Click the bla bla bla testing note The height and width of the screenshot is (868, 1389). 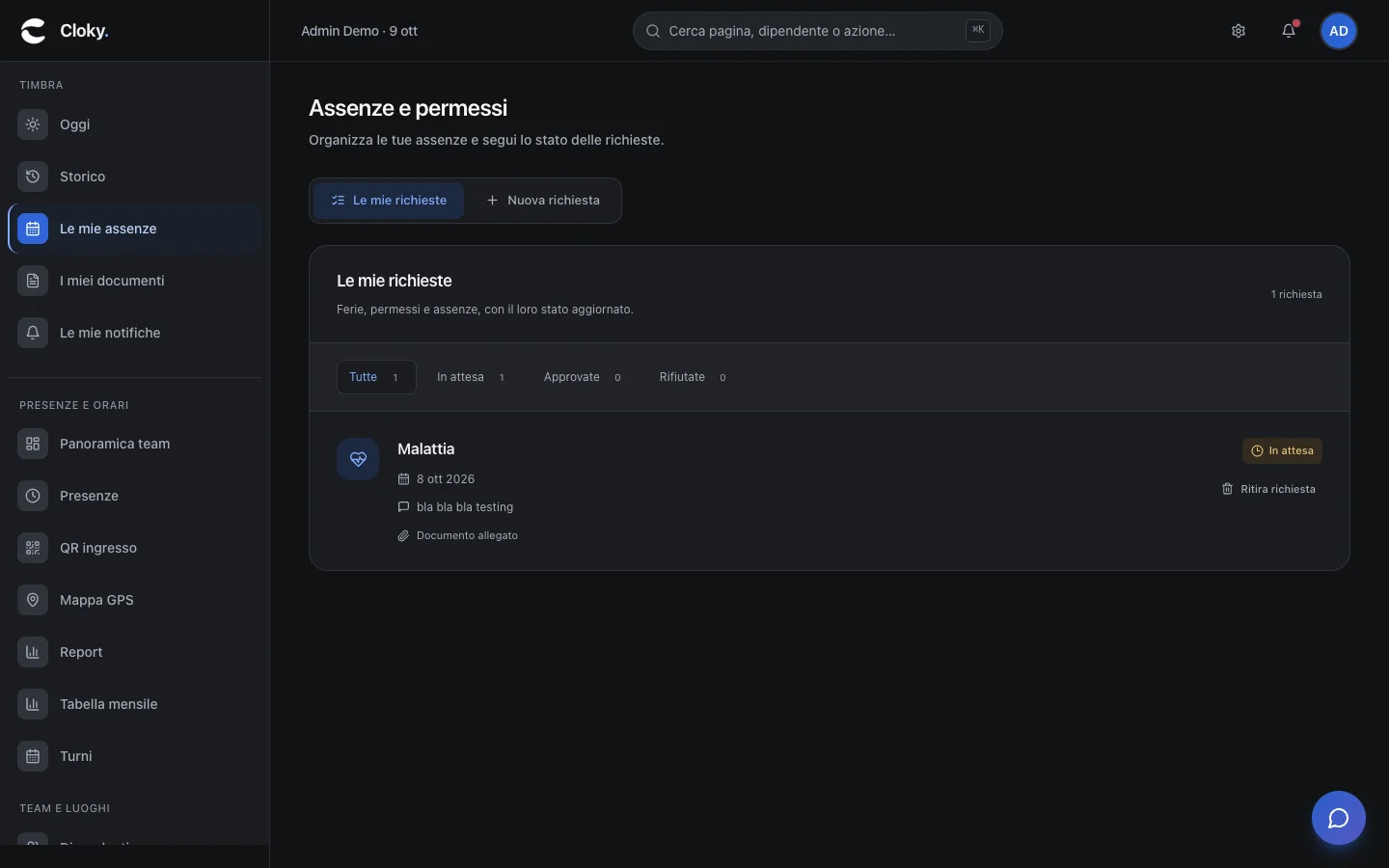coord(465,507)
